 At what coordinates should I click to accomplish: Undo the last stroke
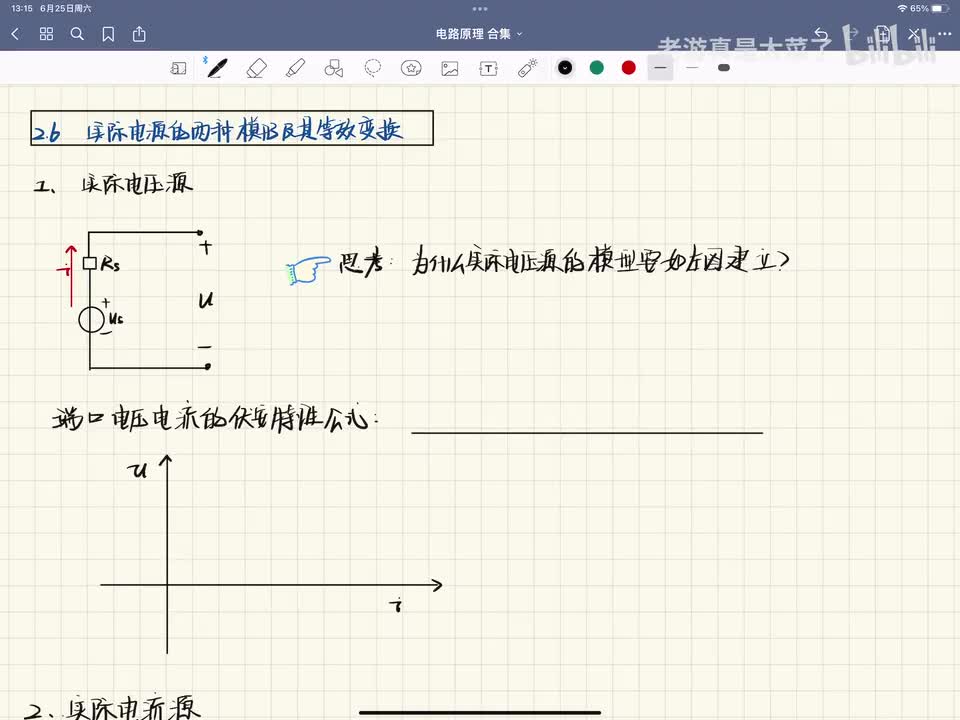click(821, 34)
